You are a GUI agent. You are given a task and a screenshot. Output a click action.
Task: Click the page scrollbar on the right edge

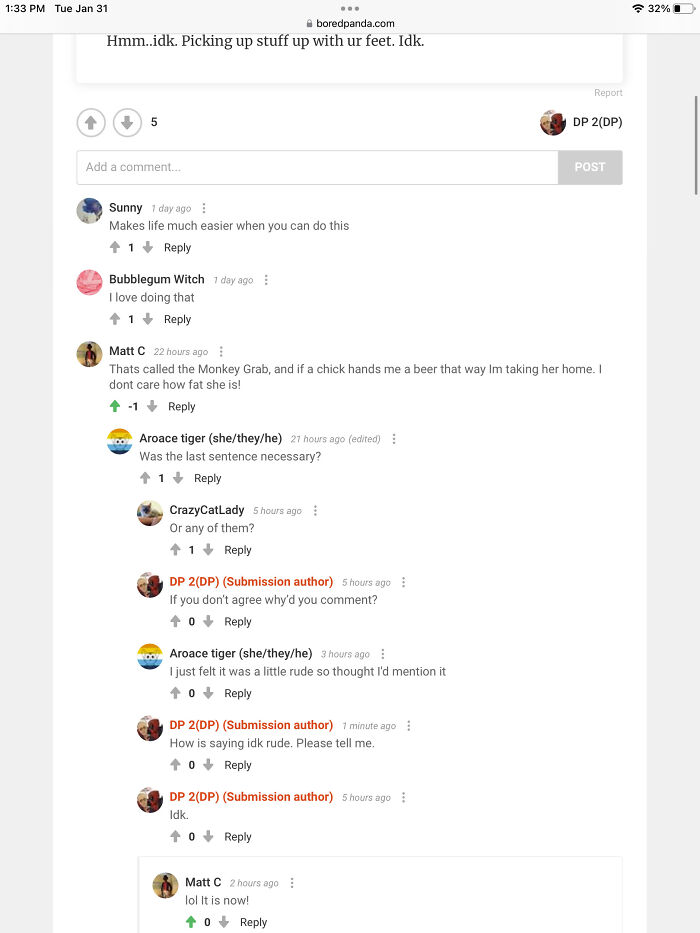696,145
